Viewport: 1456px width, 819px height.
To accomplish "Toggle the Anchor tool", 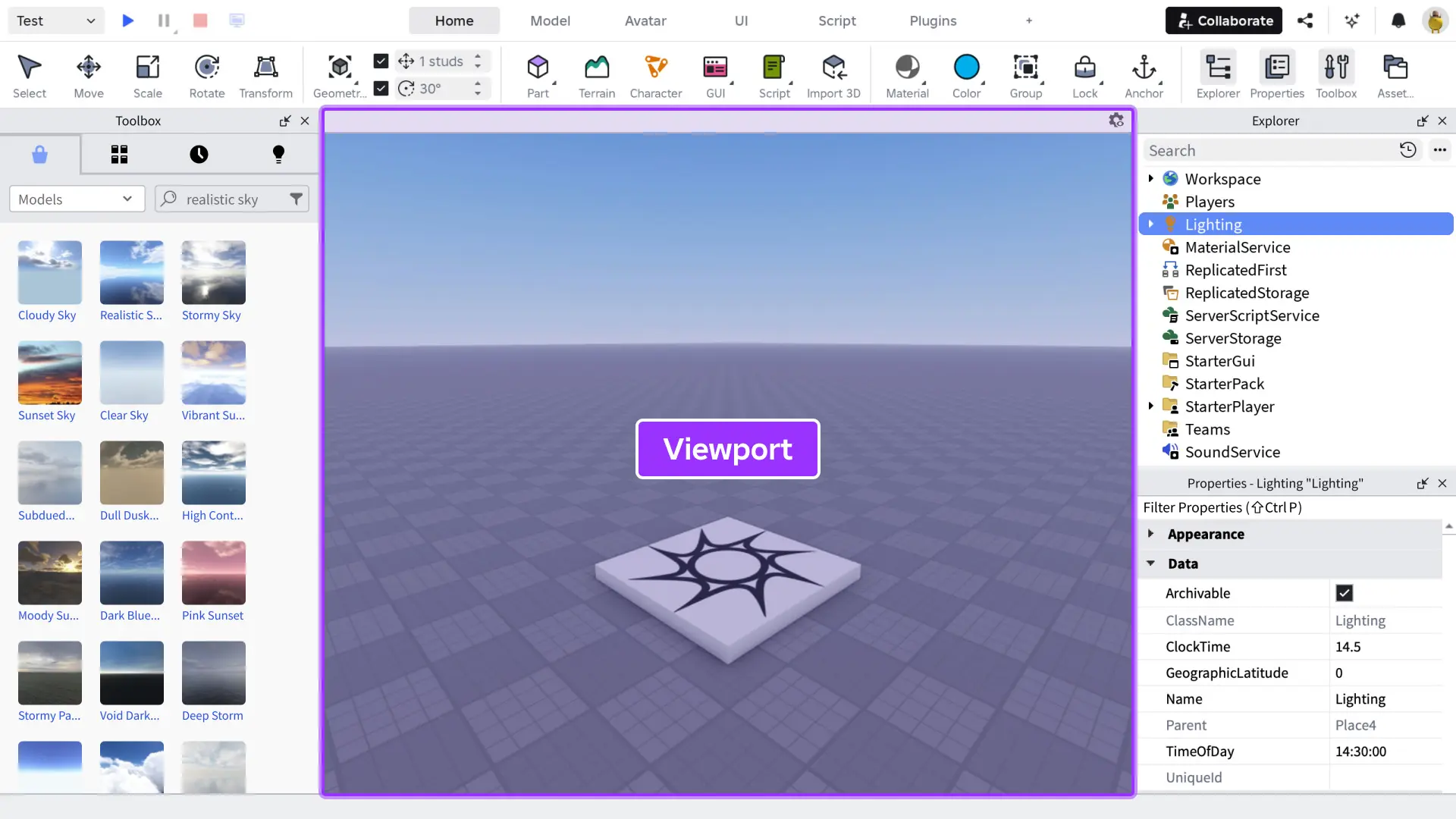I will point(1144,74).
